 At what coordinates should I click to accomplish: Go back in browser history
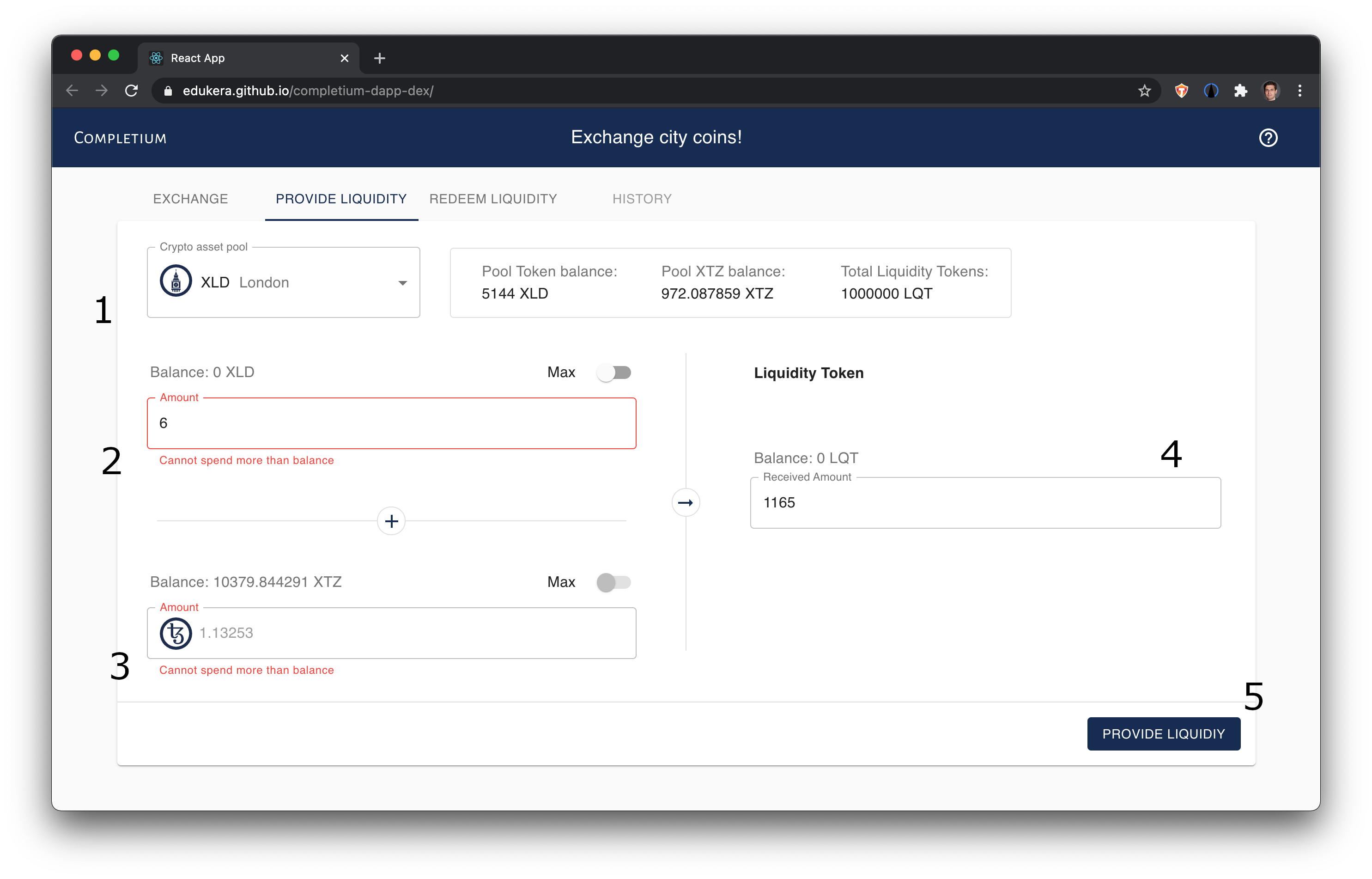click(x=72, y=91)
